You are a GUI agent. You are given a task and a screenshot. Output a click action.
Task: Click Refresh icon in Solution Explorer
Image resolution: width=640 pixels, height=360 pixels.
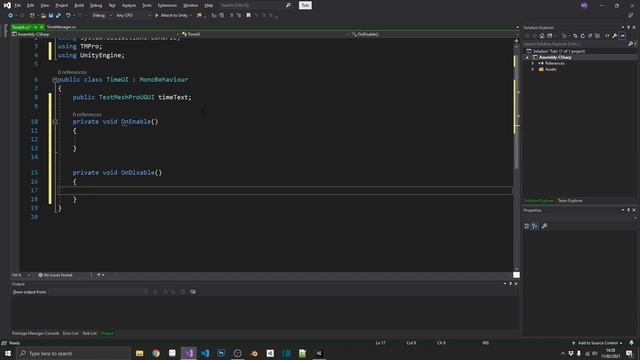[x=582, y=36]
